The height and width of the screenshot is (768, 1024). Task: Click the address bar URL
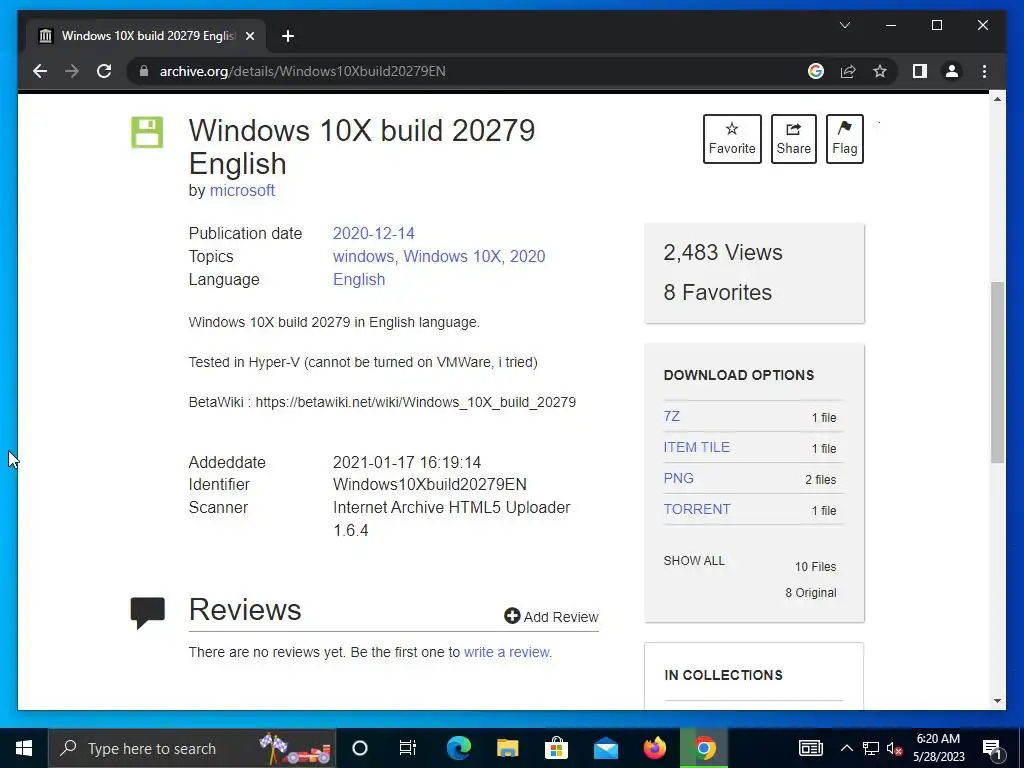302,71
